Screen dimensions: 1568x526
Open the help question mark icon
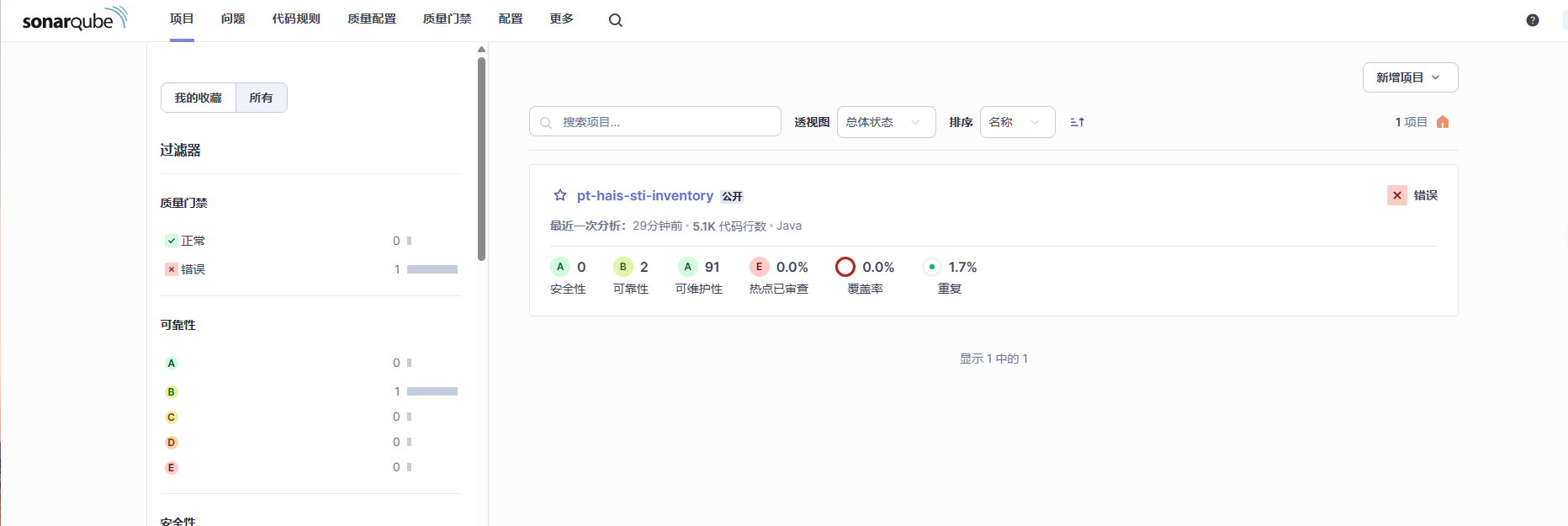coord(1533,20)
